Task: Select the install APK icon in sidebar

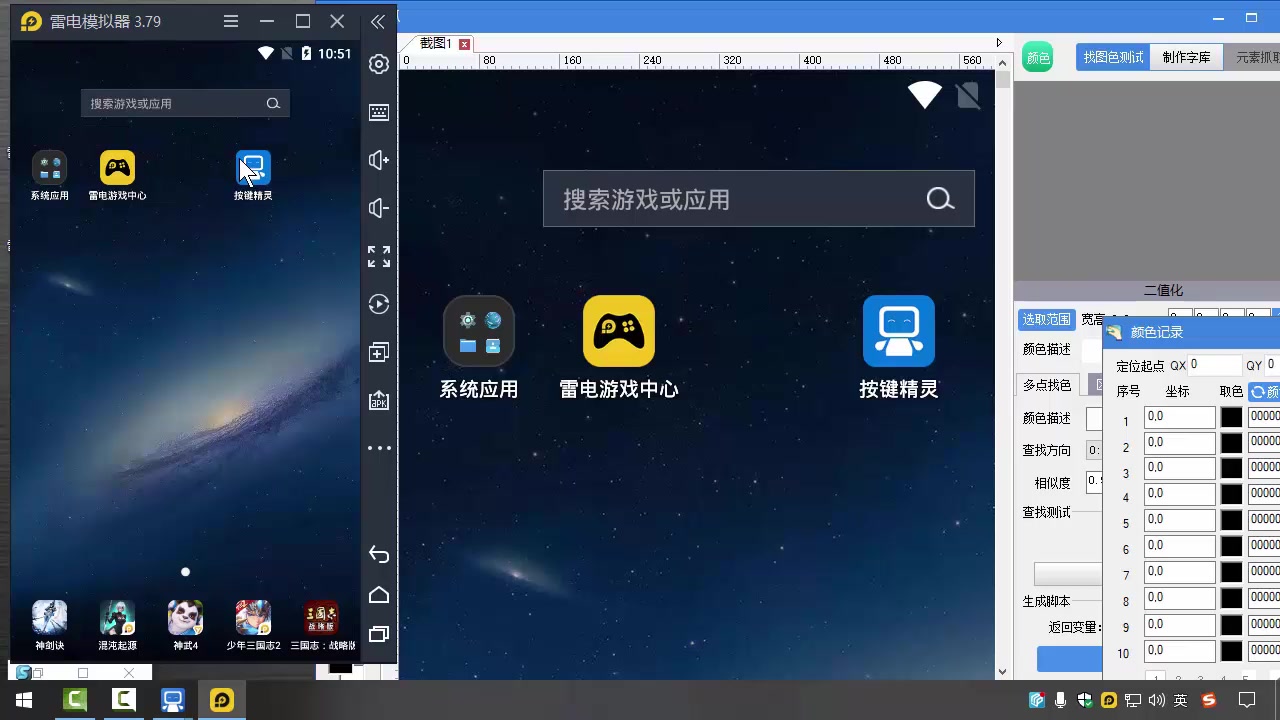Action: [378, 399]
